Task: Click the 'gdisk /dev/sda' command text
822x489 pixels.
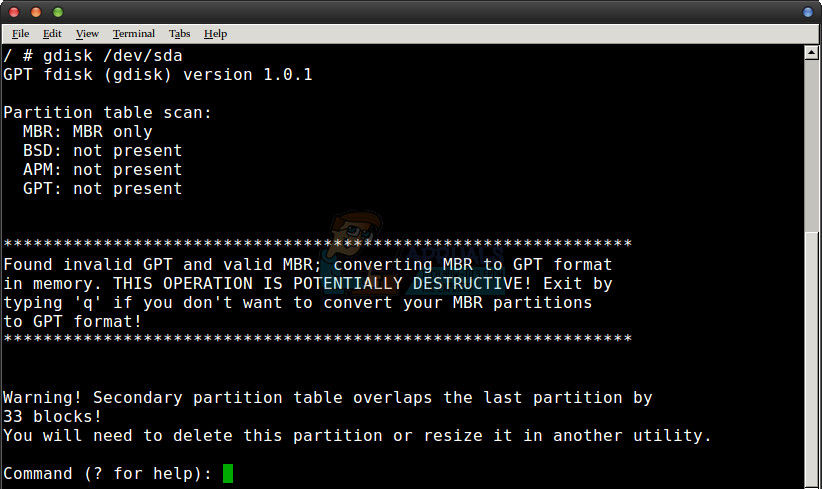Action: (x=113, y=56)
